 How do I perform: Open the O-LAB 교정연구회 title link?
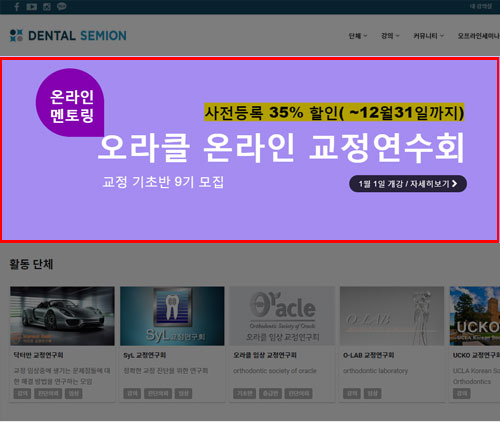tap(369, 355)
